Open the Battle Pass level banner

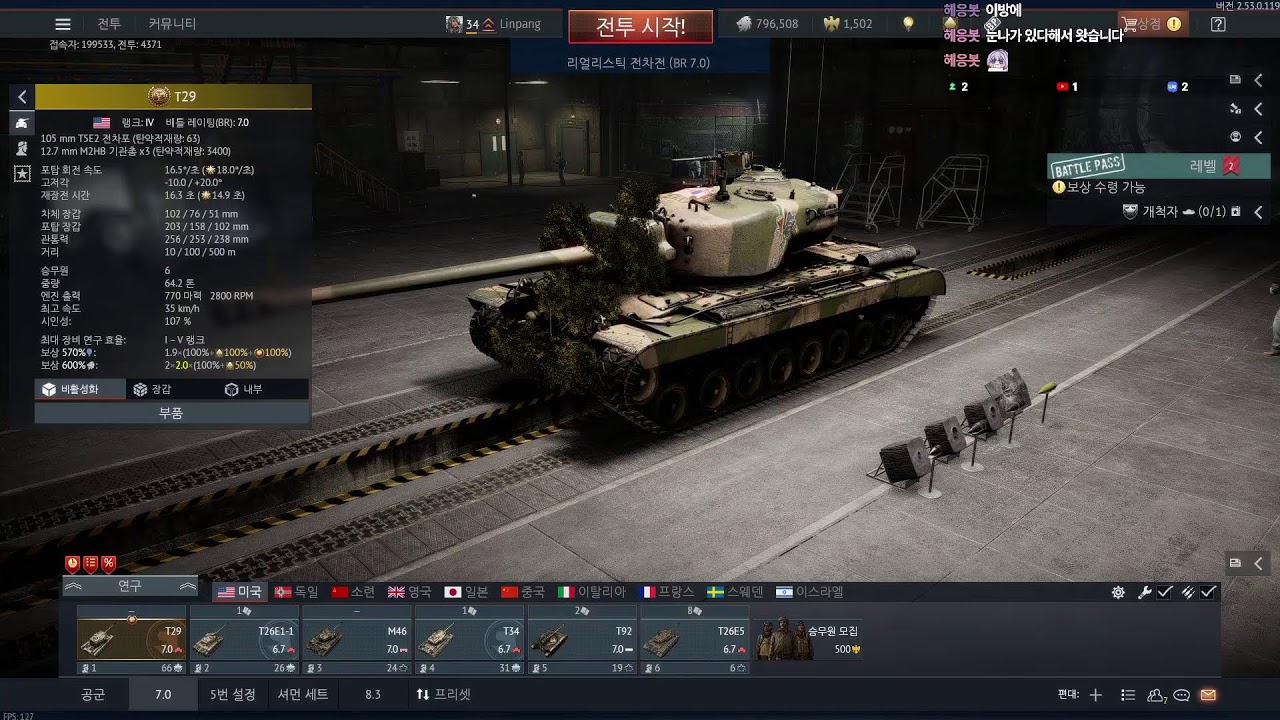click(x=1159, y=166)
